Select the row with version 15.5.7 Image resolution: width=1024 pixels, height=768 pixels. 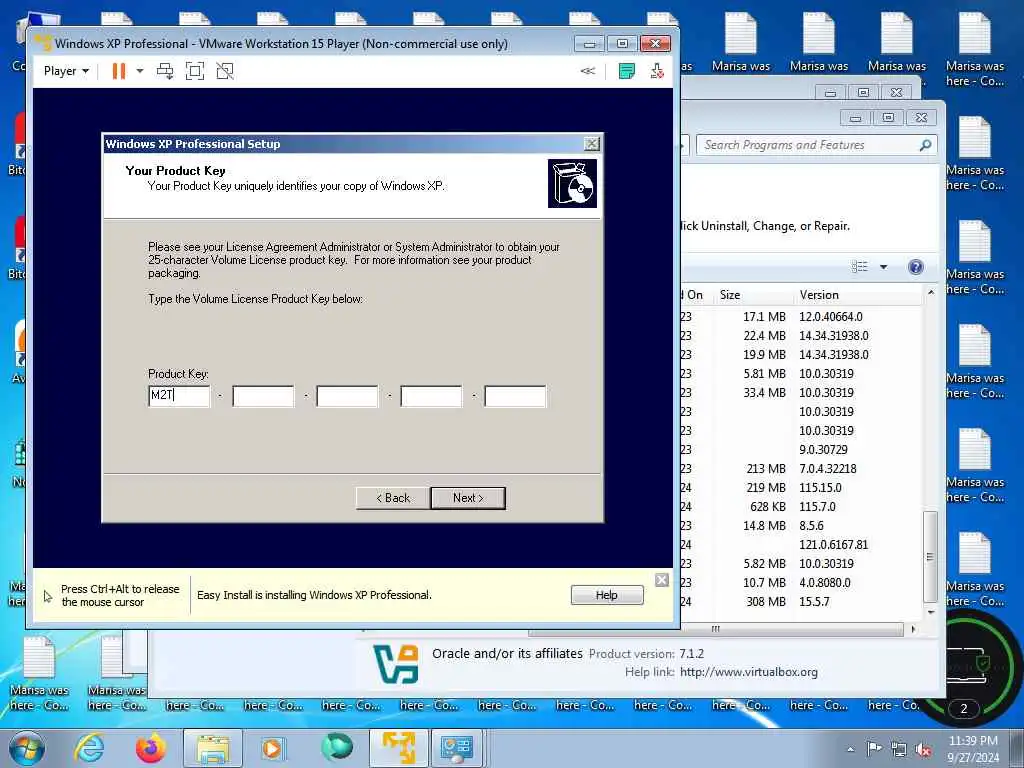801,601
